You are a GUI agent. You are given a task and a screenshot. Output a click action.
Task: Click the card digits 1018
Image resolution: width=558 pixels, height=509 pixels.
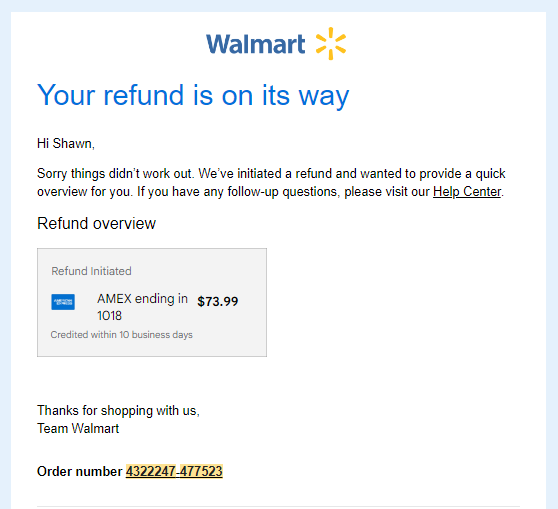109,316
